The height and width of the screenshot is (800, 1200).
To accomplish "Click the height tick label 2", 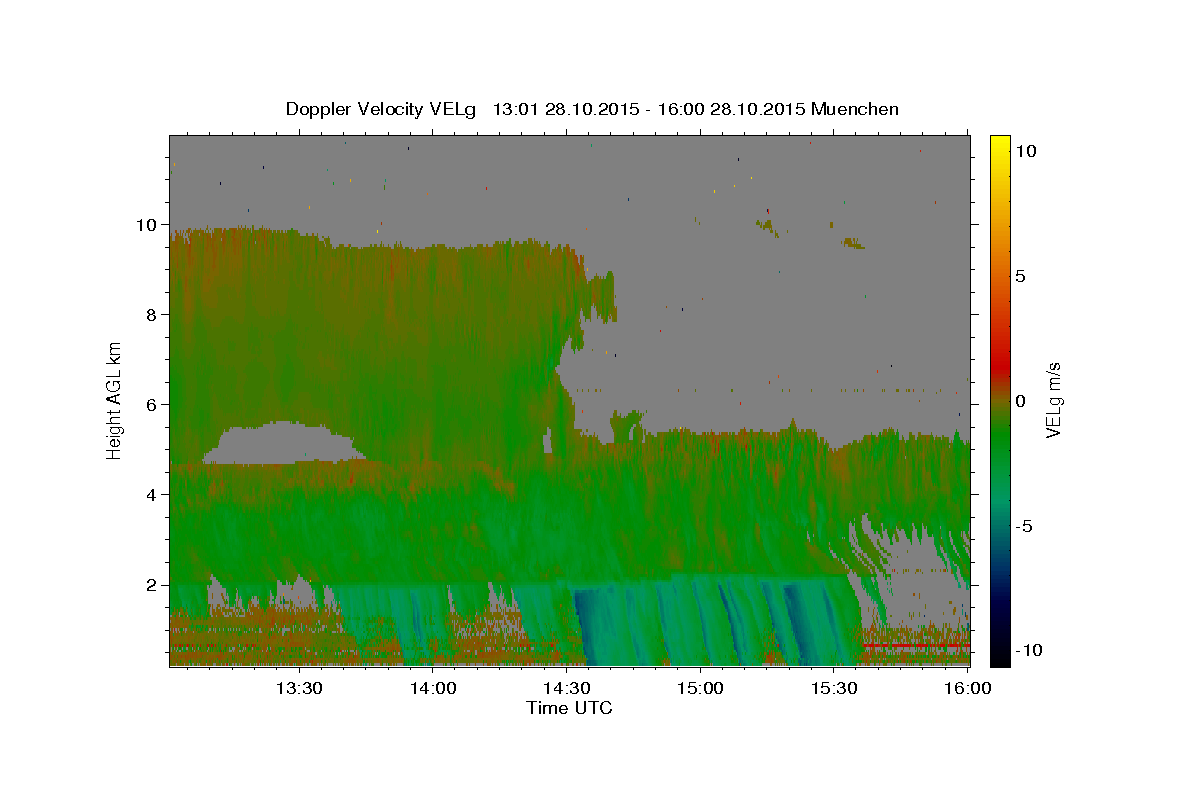I will click(x=154, y=585).
